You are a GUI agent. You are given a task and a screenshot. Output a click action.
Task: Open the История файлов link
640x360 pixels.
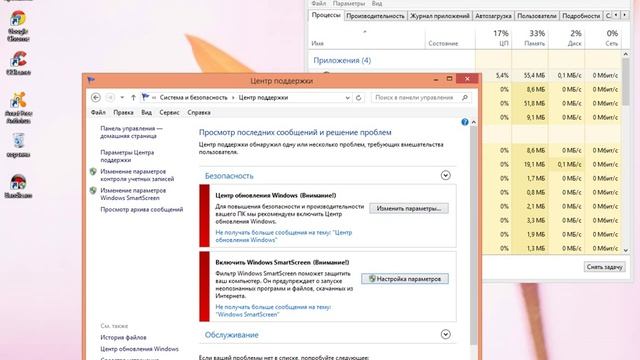[123, 338]
